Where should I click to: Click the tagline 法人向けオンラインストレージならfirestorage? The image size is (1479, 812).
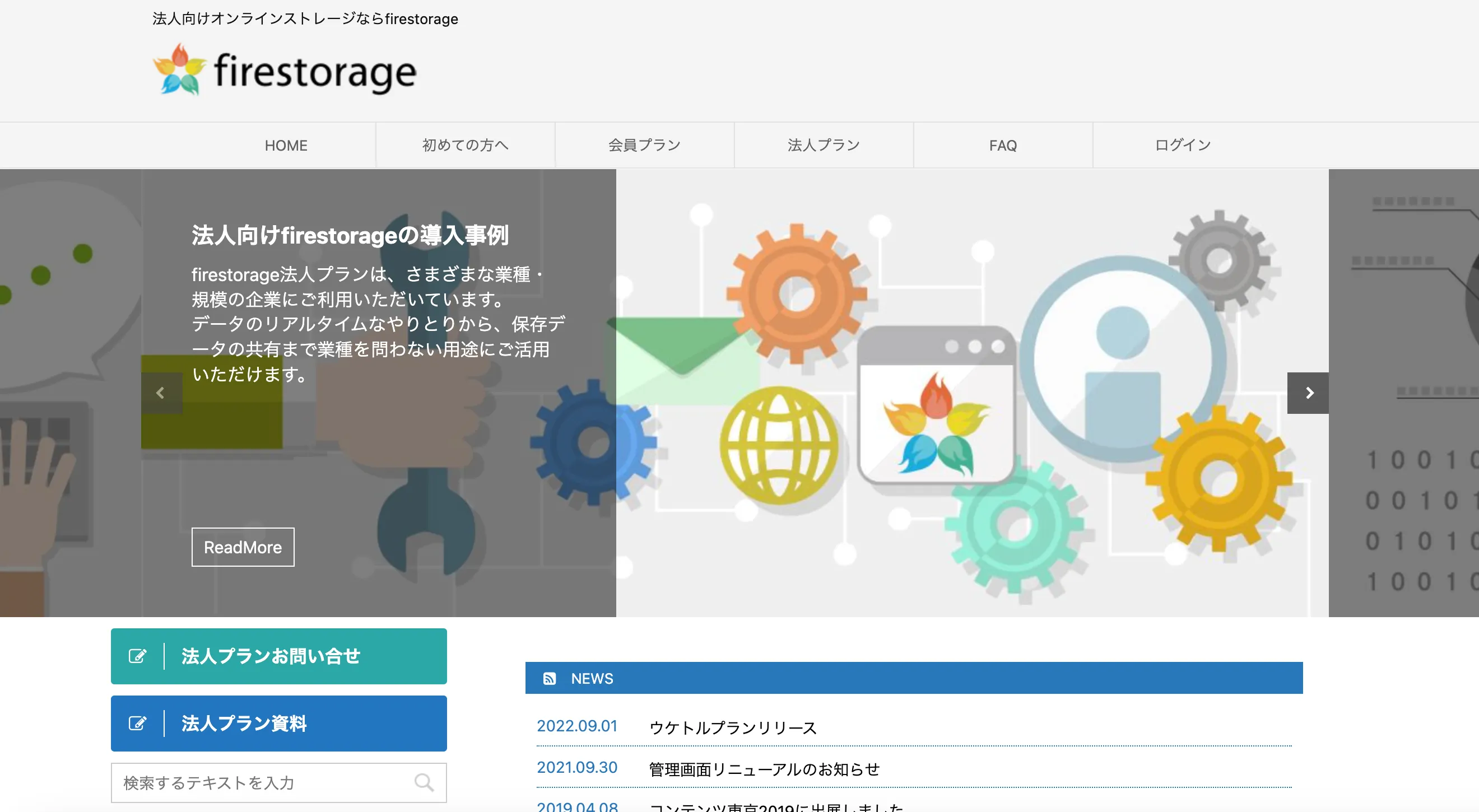(x=305, y=19)
